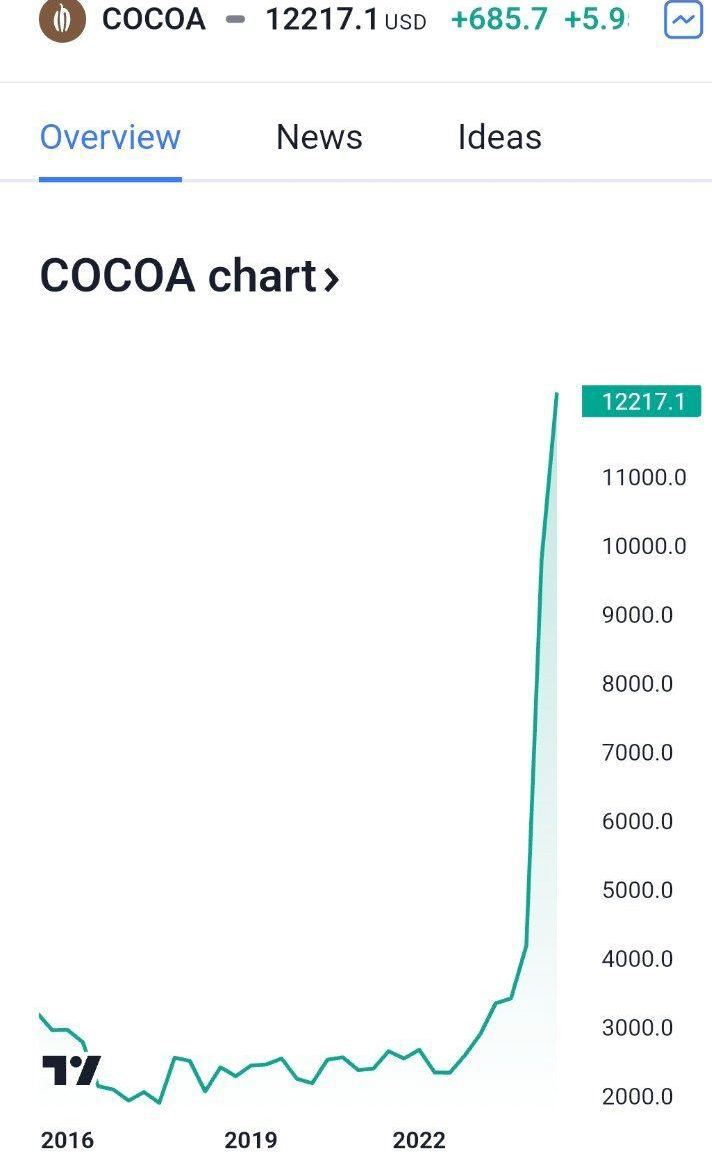This screenshot has width=712, height=1155.
Task: Go to the Ideas tab
Action: tap(499, 137)
